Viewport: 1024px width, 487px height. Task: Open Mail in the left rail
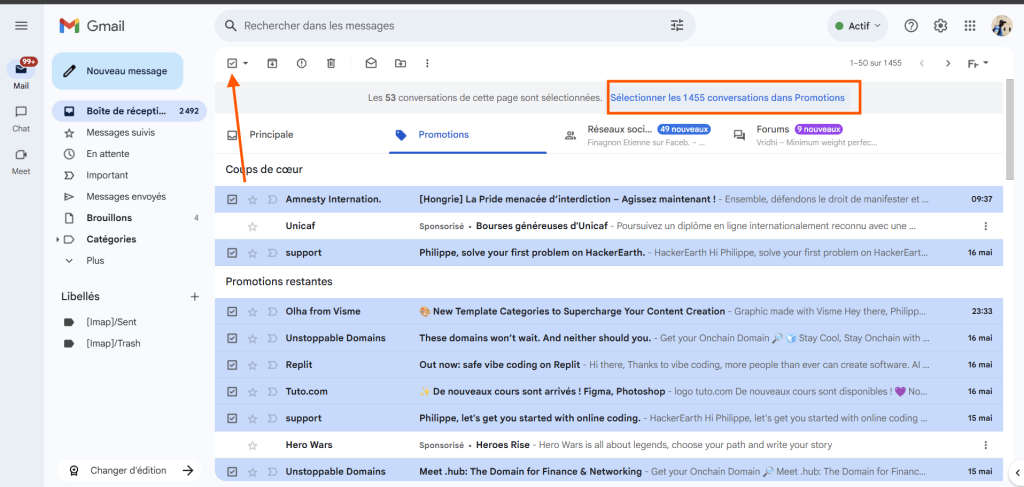click(21, 73)
